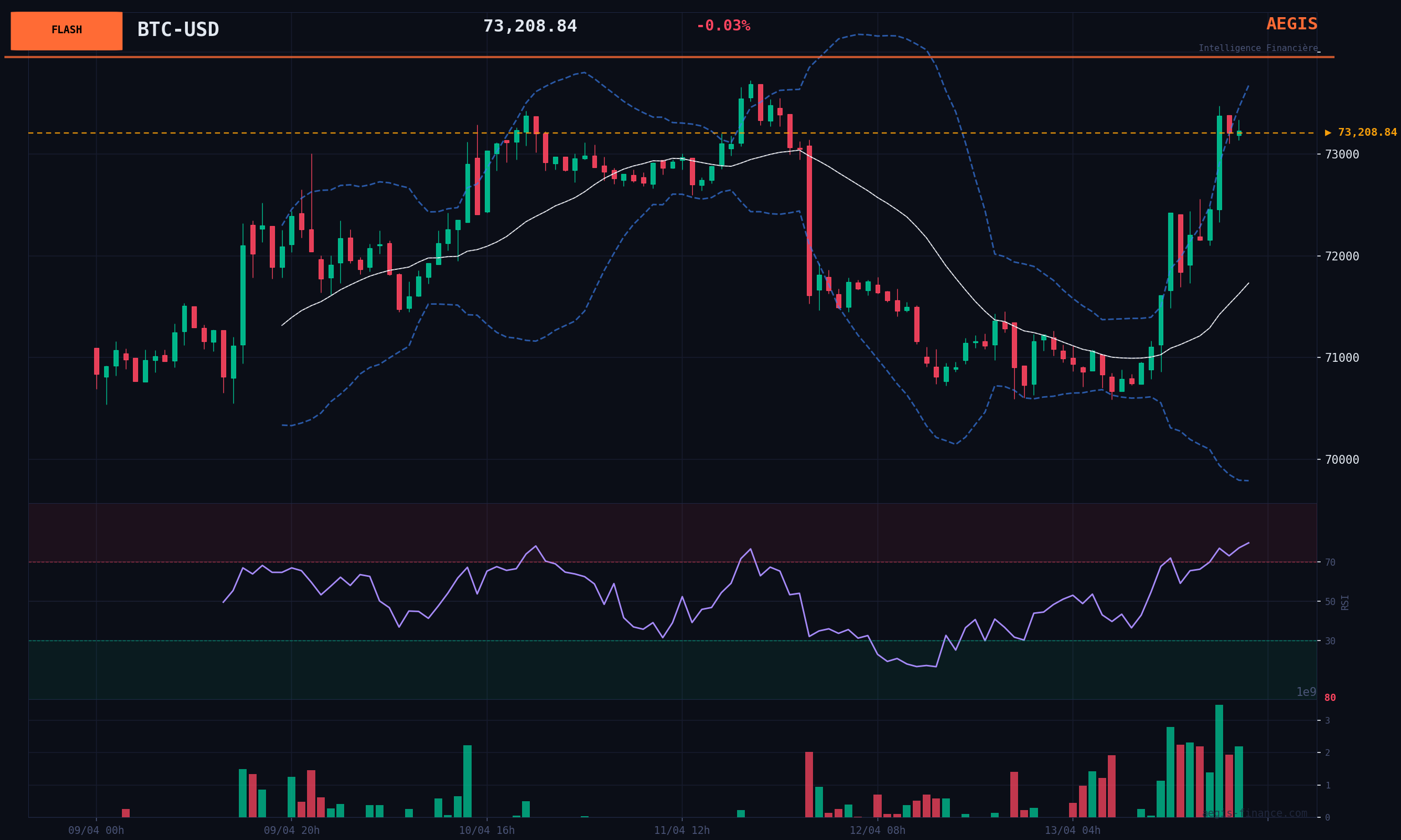Click the orange current-price arrow marker

[1328, 133]
